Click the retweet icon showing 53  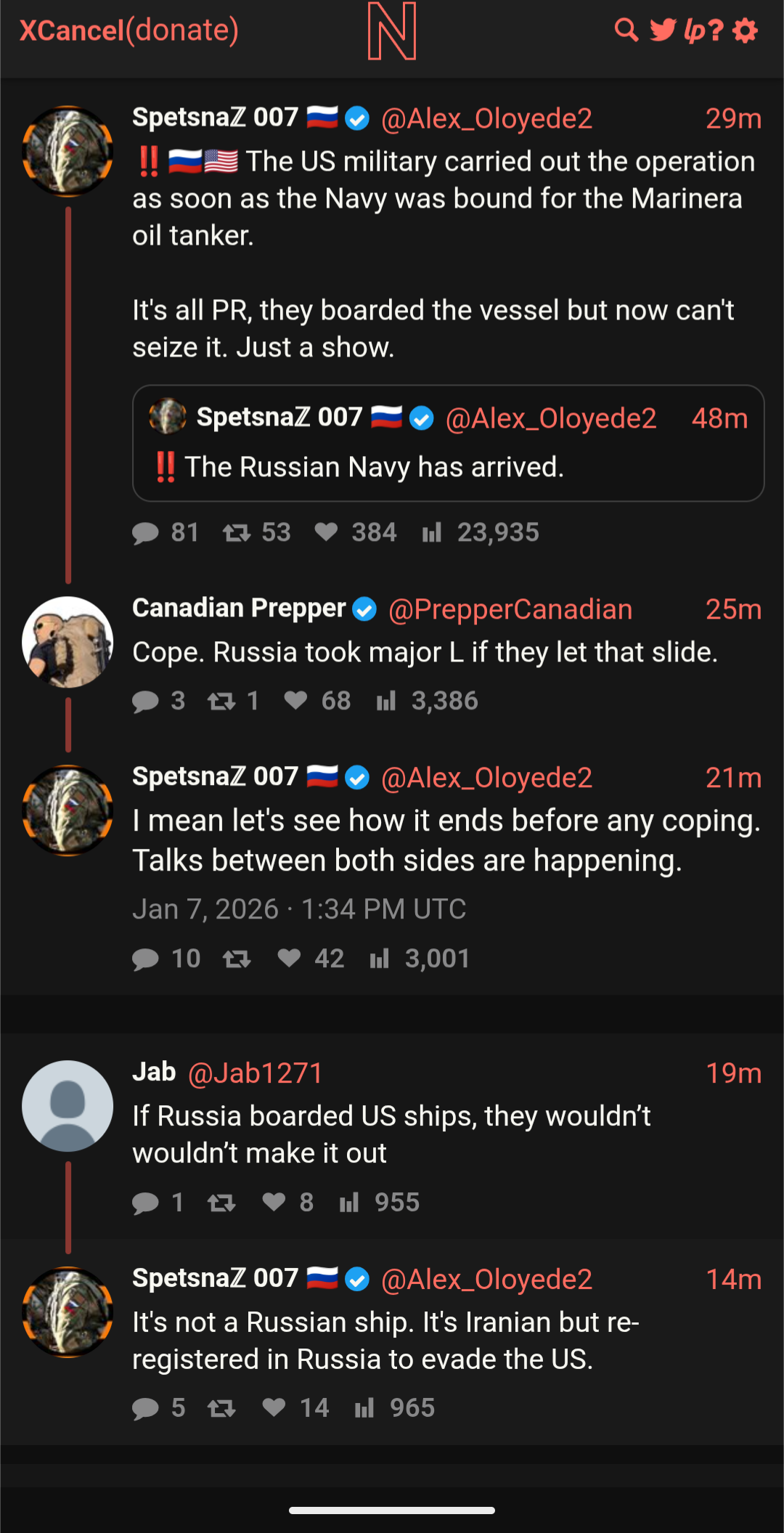[237, 533]
